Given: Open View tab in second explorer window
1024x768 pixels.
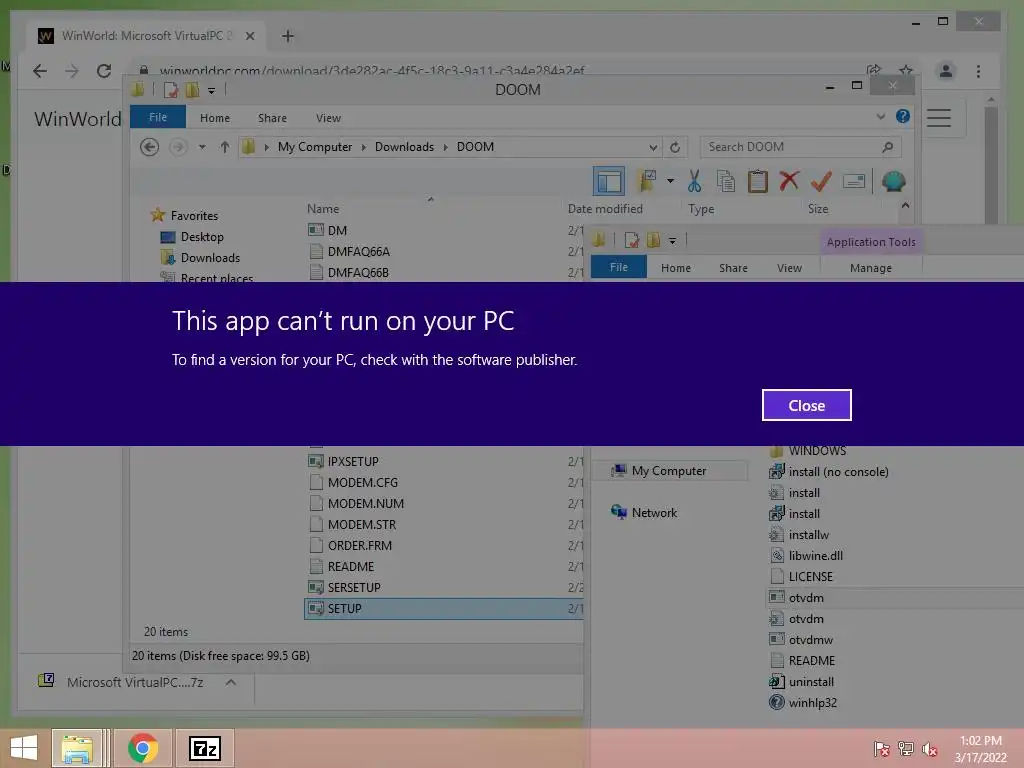Looking at the screenshot, I should 789,268.
